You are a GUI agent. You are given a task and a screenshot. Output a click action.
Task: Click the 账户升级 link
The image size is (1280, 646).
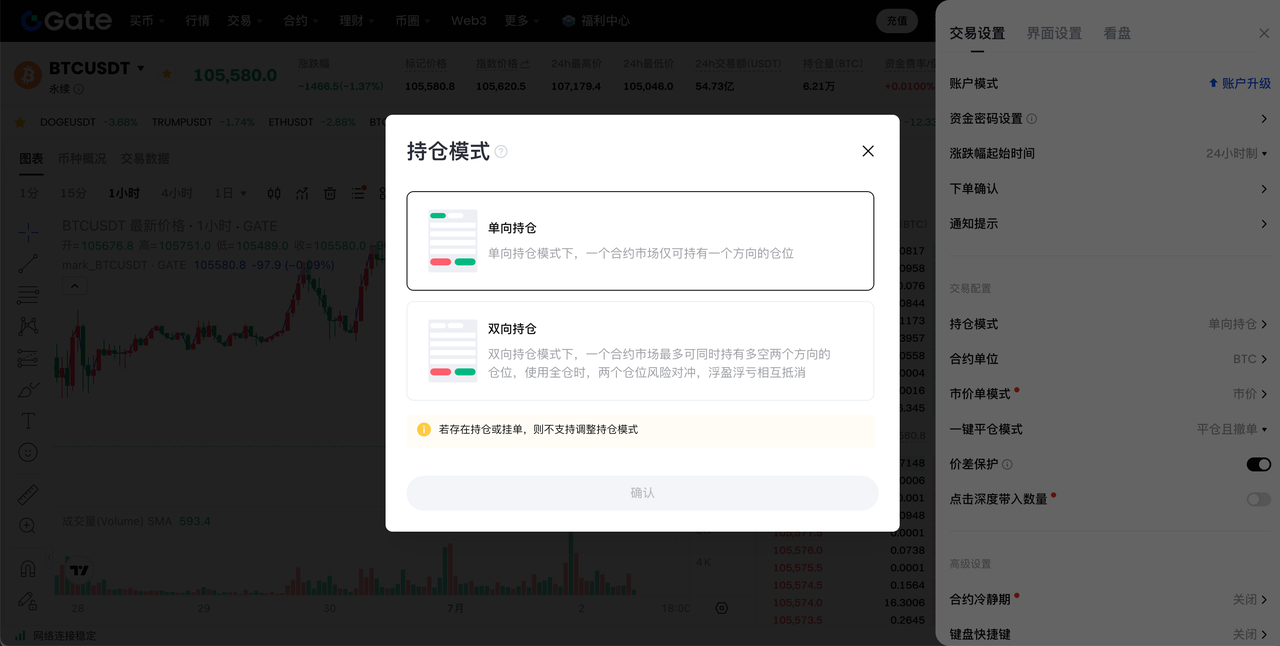(1239, 84)
